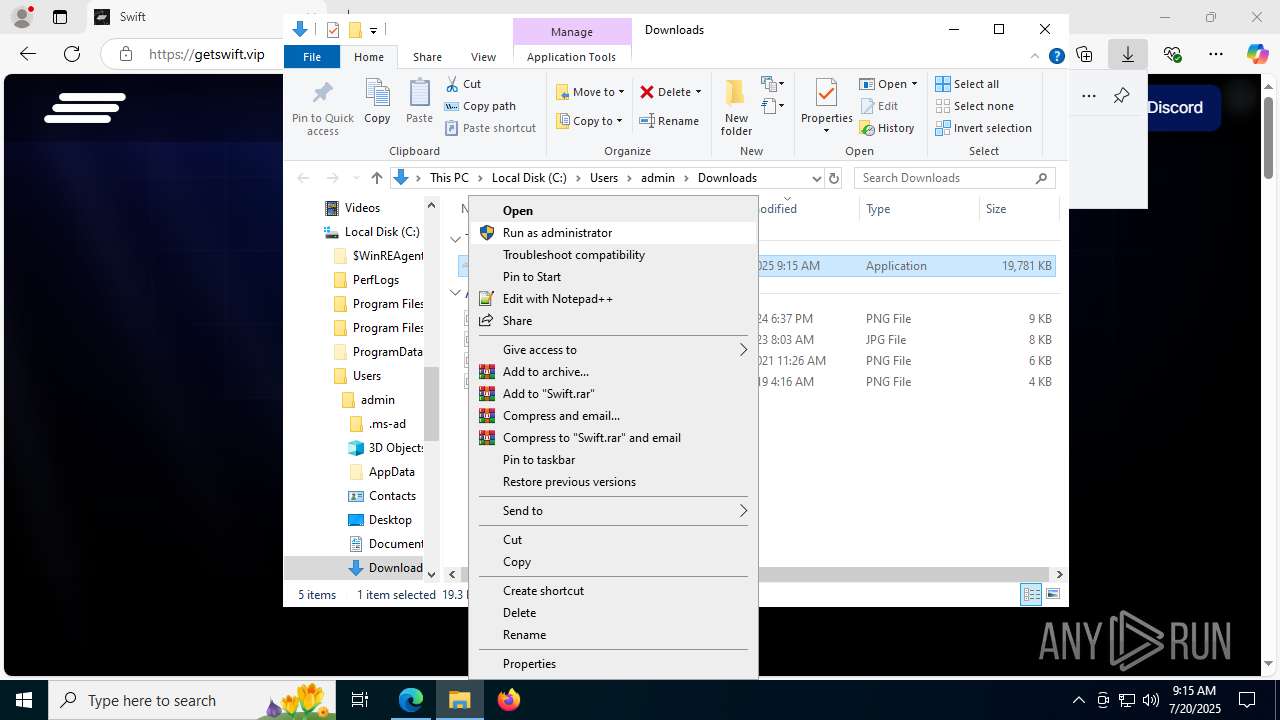The width and height of the screenshot is (1280, 720).
Task: Open Edge settings and more menu
Action: tap(1216, 54)
